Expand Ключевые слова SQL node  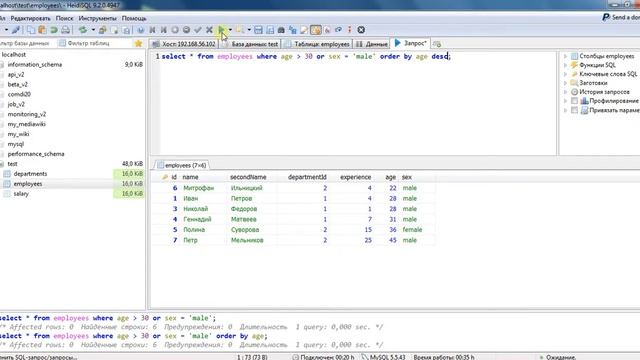click(x=566, y=74)
